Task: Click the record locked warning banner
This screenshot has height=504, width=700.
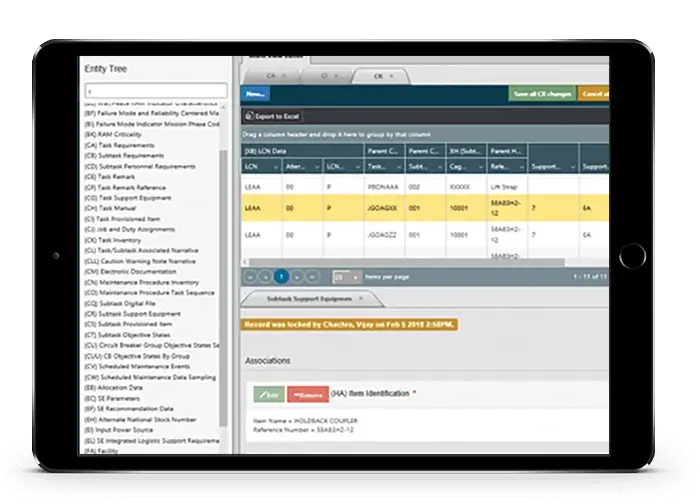Action: coord(349,325)
